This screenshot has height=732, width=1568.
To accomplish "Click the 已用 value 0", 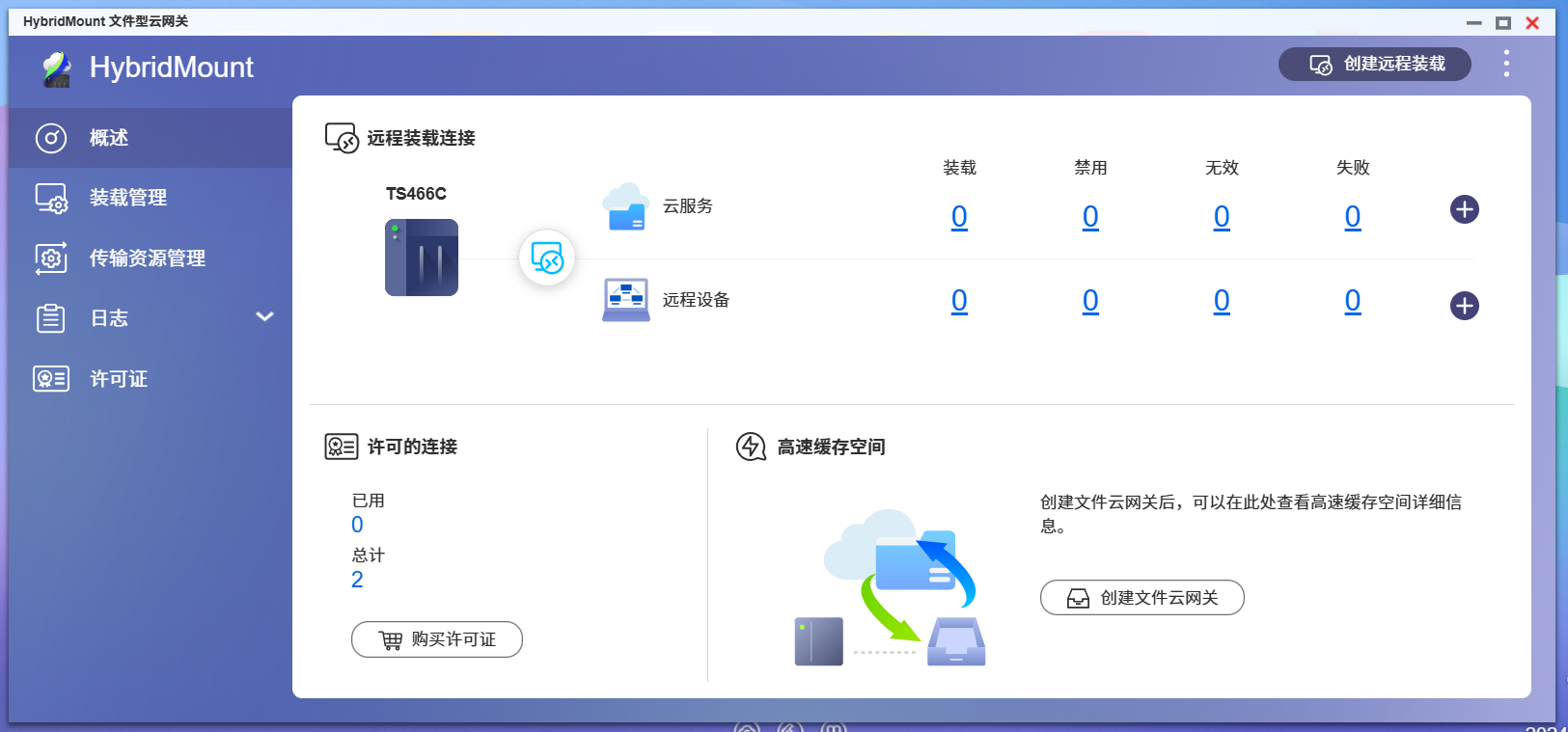I will [x=357, y=525].
